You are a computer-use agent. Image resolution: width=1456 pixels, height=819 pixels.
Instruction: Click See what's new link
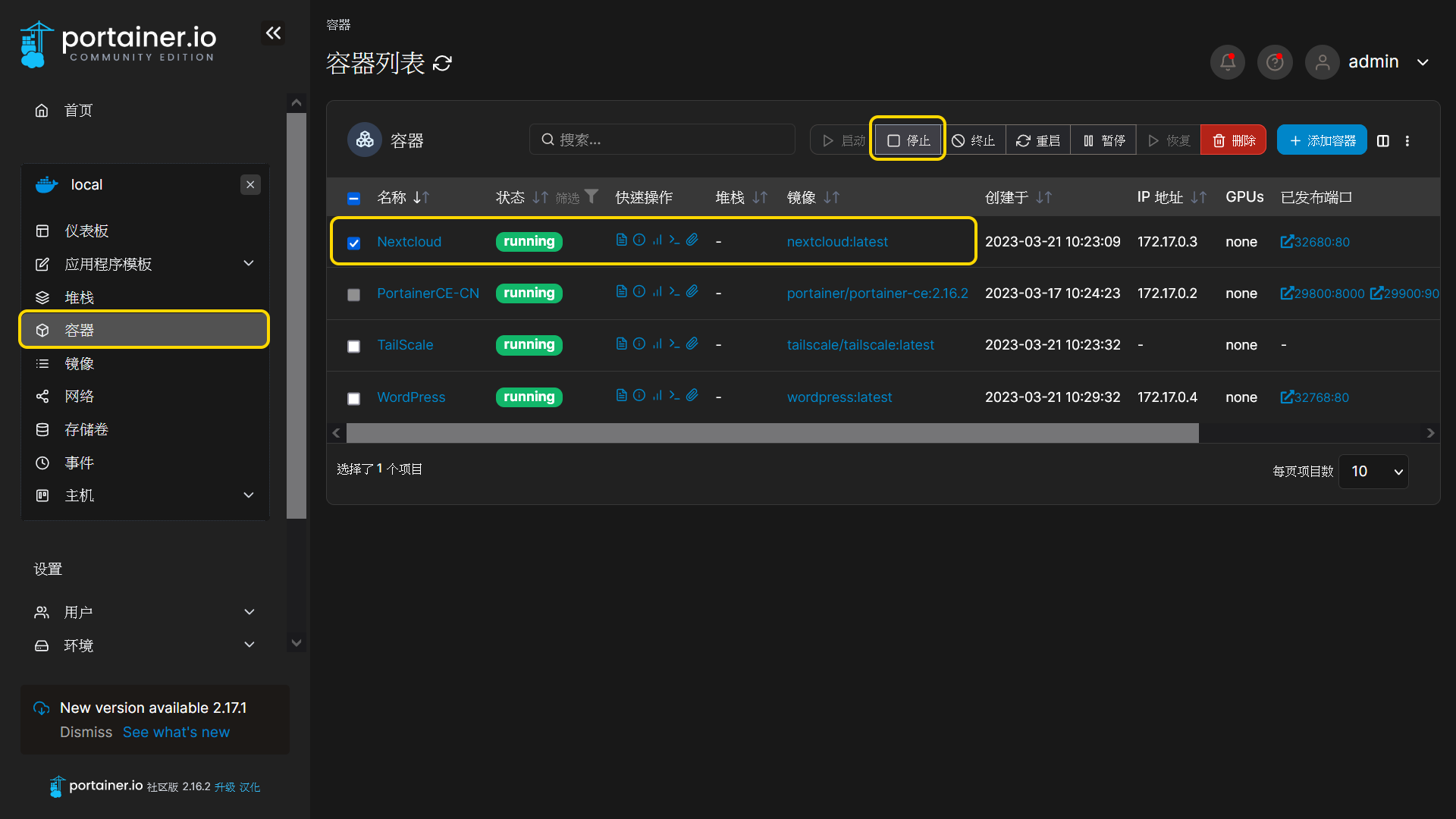coord(176,733)
